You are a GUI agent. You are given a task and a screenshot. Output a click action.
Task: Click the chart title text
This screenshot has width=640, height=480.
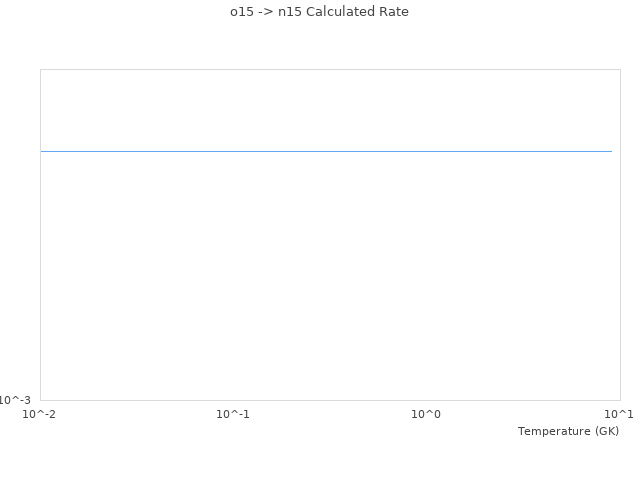click(319, 12)
